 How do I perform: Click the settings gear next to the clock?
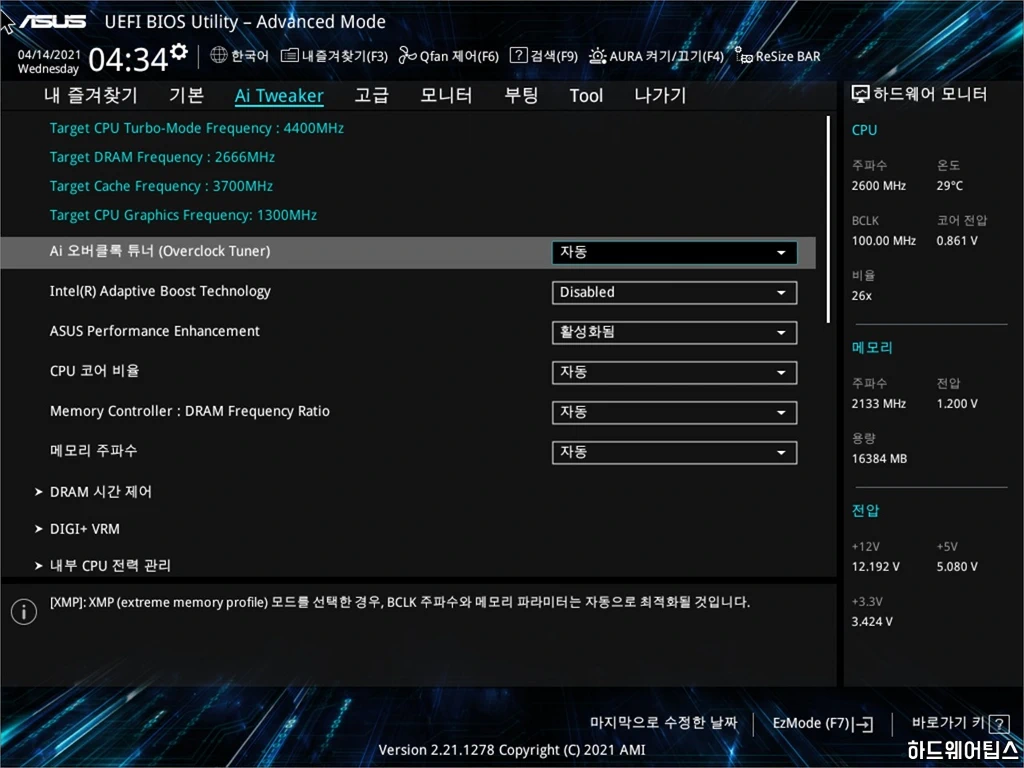tap(178, 52)
